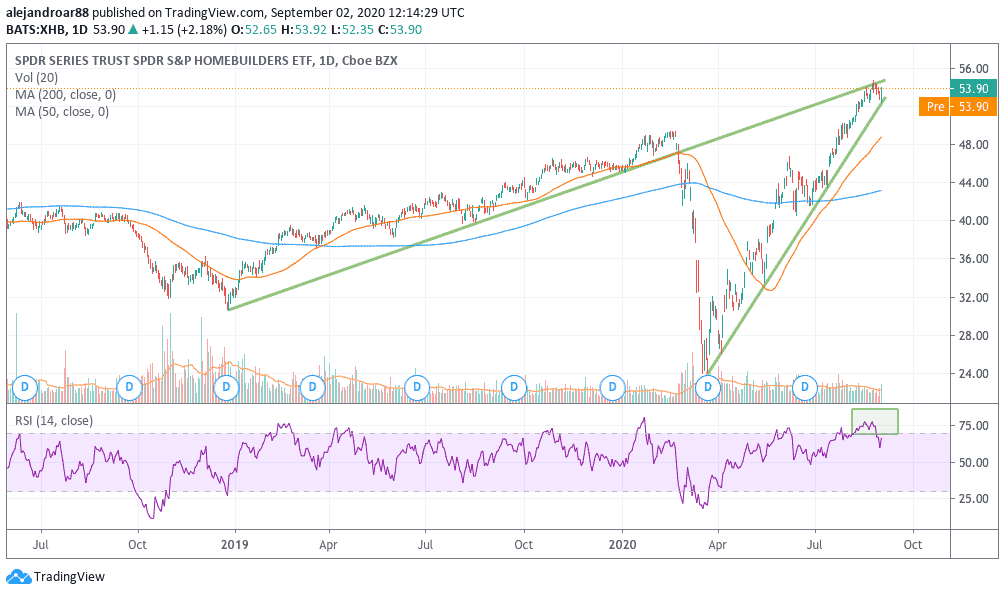1005x595 pixels.
Task: Open the dividend marker just before Apr 2019
Action: tap(313, 387)
